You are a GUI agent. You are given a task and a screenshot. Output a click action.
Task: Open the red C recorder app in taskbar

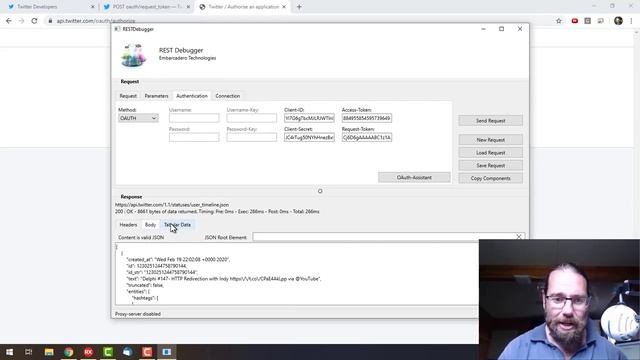point(147,352)
